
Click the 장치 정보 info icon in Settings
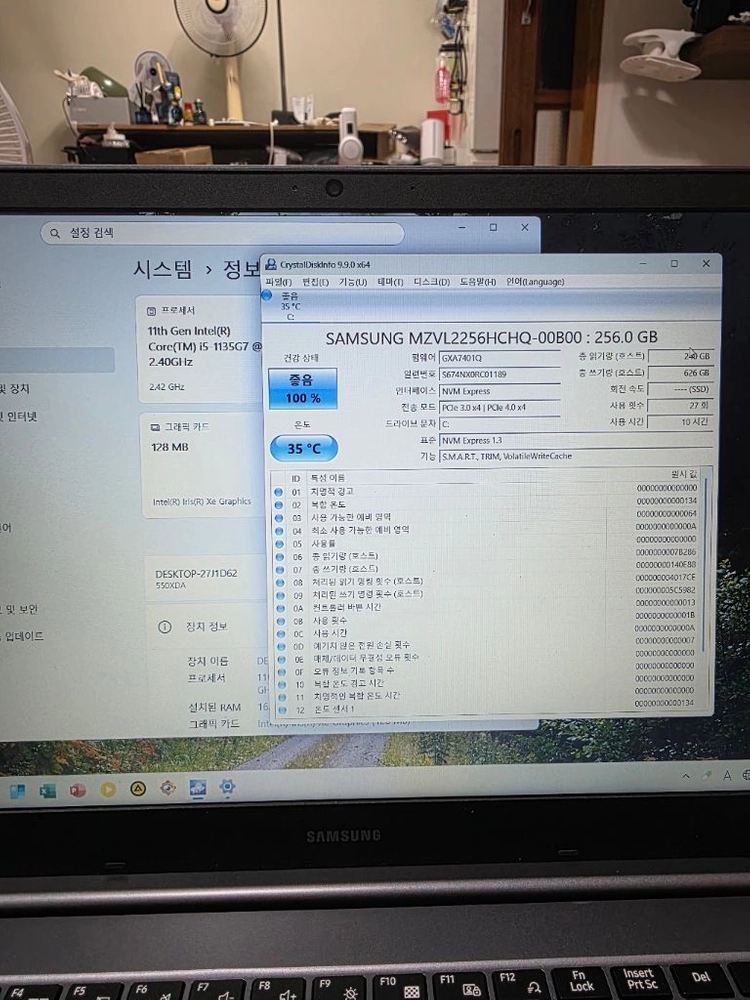pyautogui.click(x=165, y=627)
